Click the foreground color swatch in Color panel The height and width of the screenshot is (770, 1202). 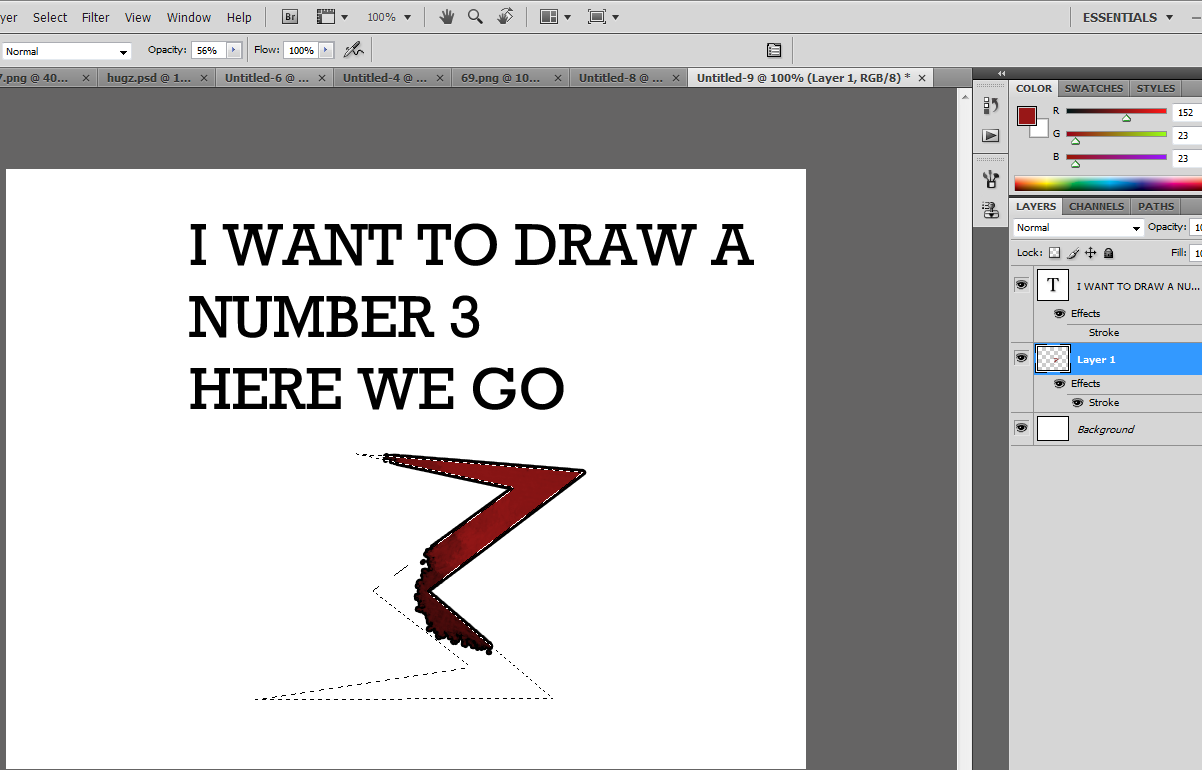click(1027, 116)
